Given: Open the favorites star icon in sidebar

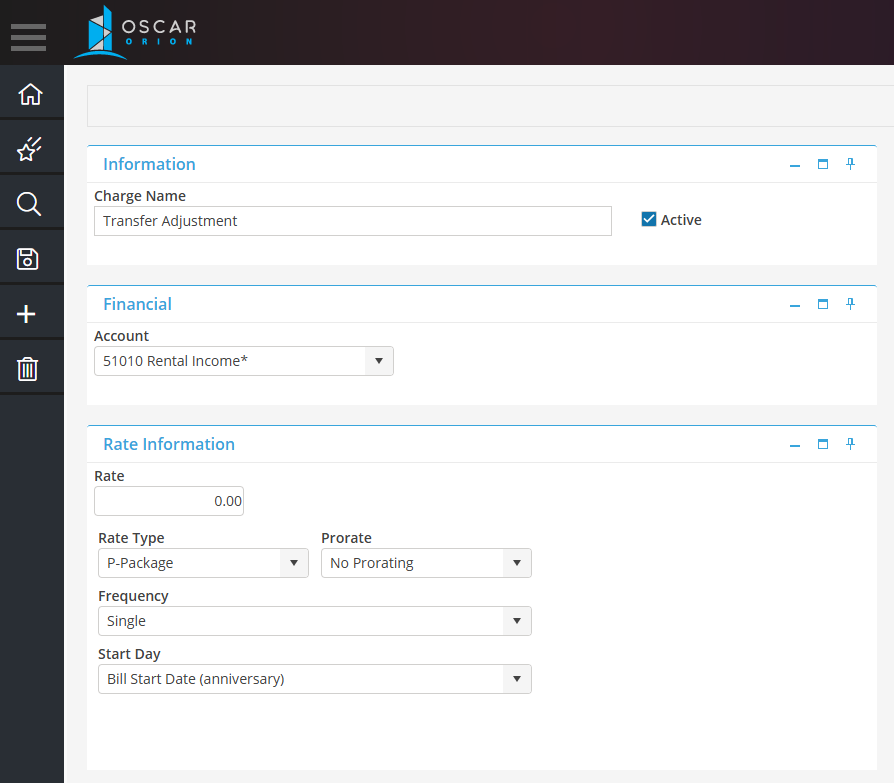Looking at the screenshot, I should click(x=30, y=149).
